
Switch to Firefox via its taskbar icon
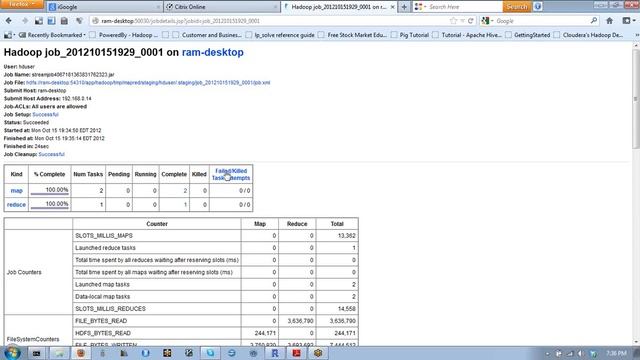(x=81, y=353)
